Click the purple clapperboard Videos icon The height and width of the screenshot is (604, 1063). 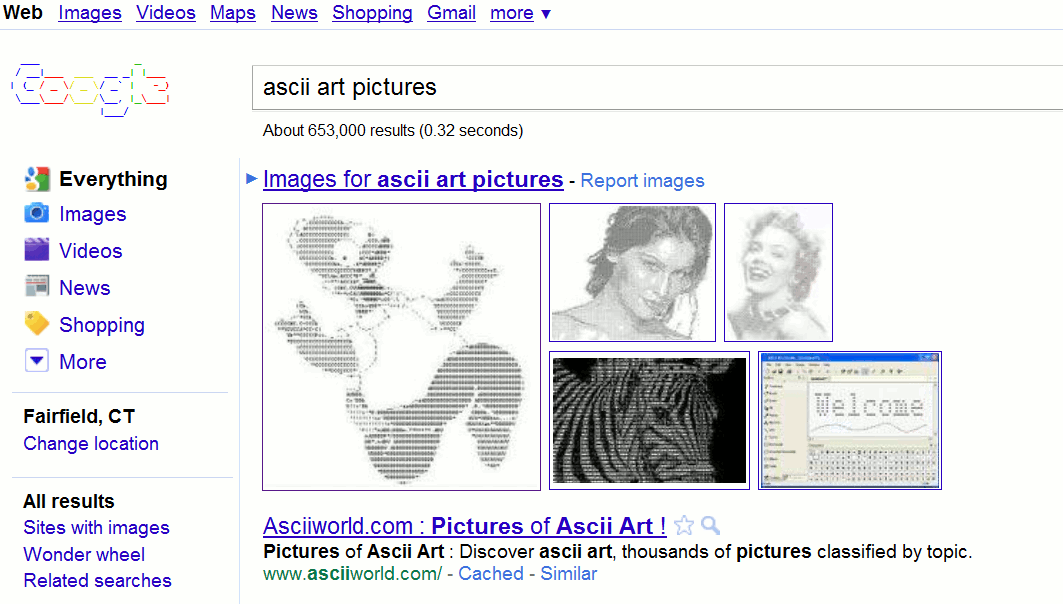tap(37, 250)
